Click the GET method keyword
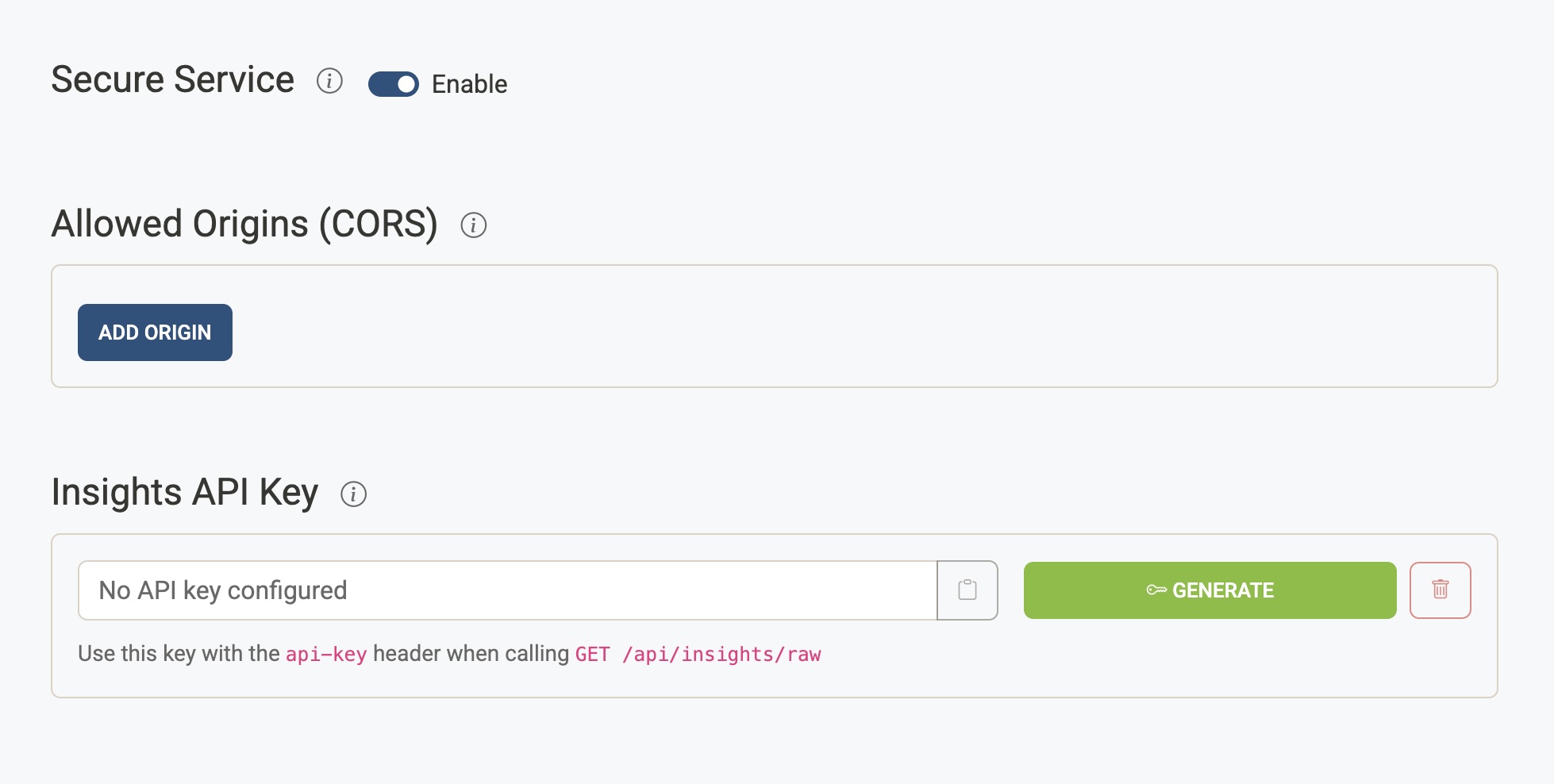Viewport: 1554px width, 784px height. tap(592, 655)
